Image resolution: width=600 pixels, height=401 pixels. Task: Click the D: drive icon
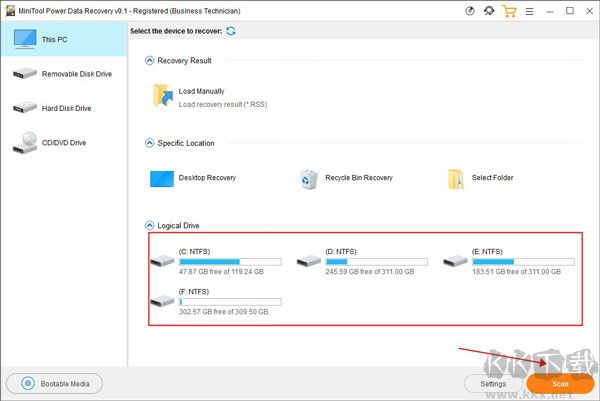pos(309,261)
